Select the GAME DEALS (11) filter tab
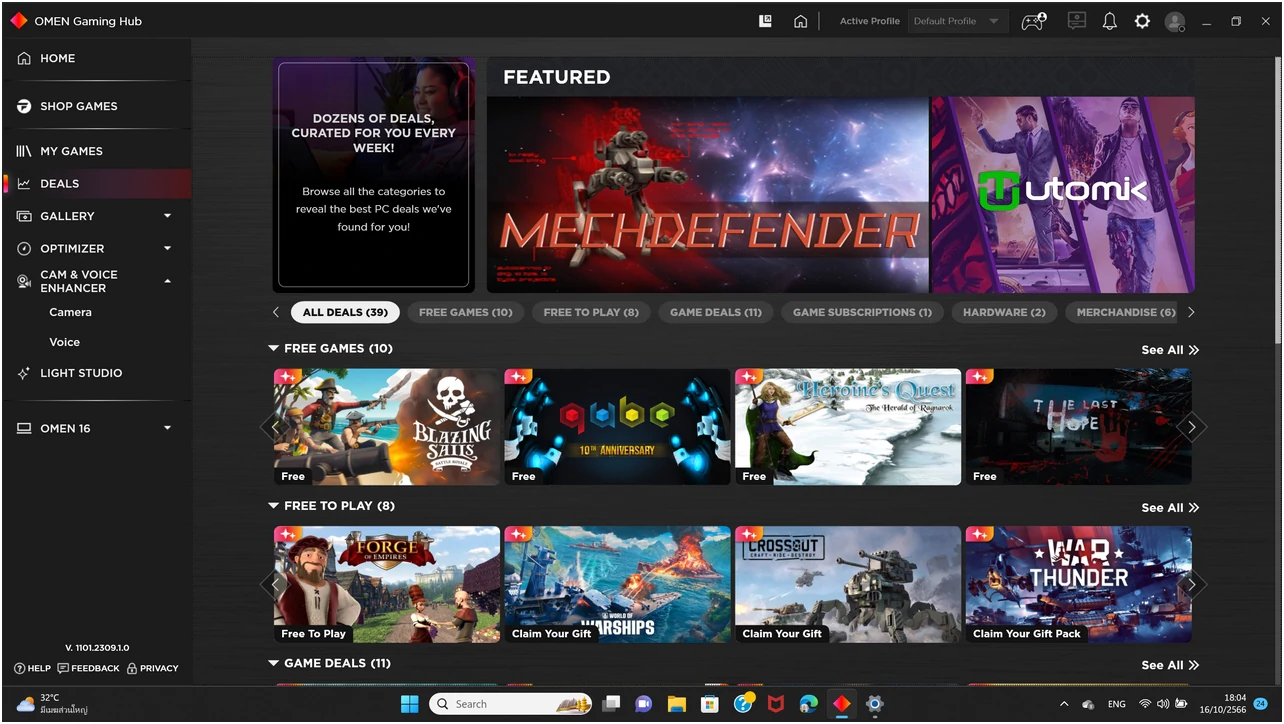The image size is (1284, 724). point(715,312)
